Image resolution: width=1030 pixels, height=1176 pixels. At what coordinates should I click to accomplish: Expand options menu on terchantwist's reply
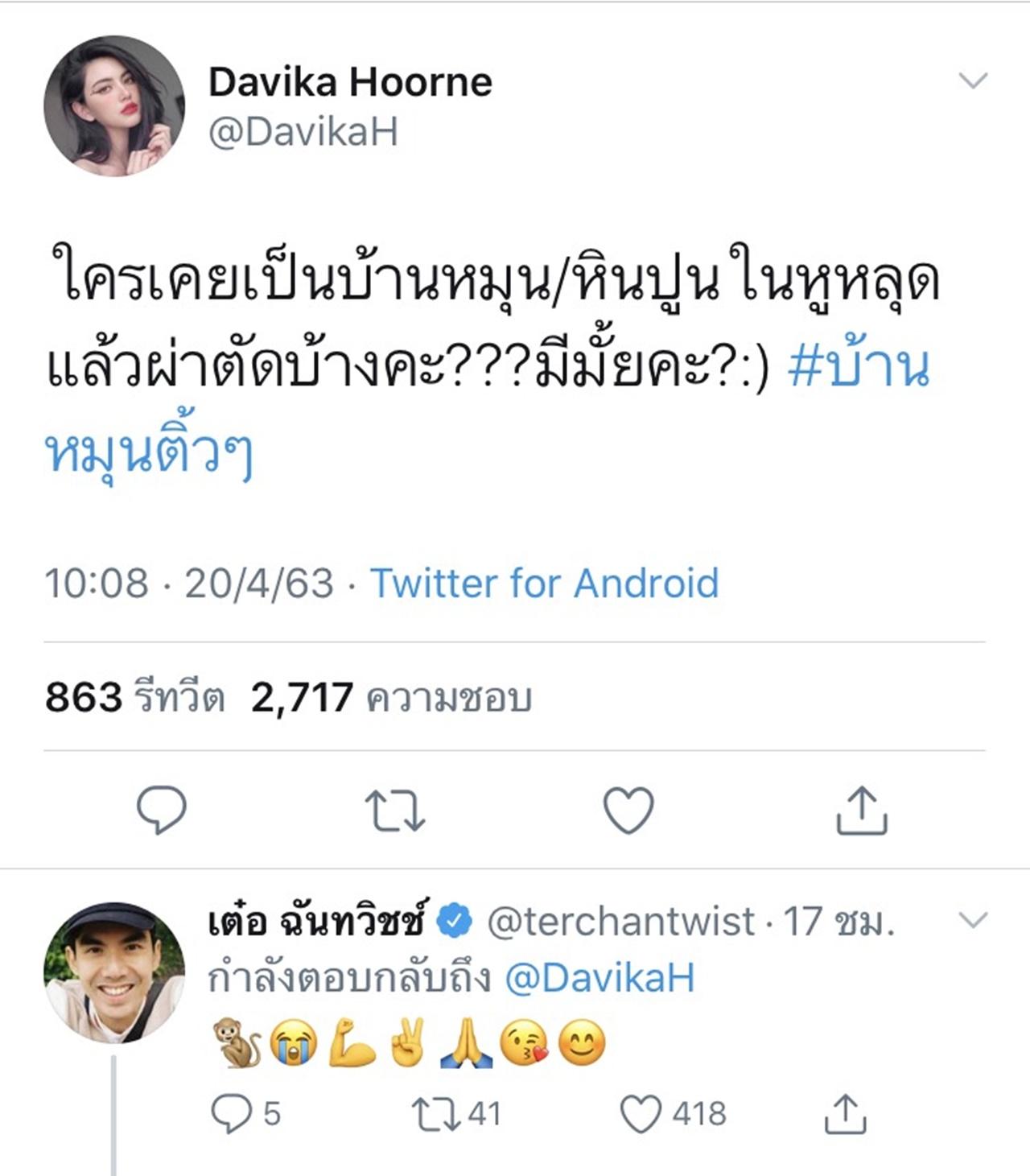974,921
